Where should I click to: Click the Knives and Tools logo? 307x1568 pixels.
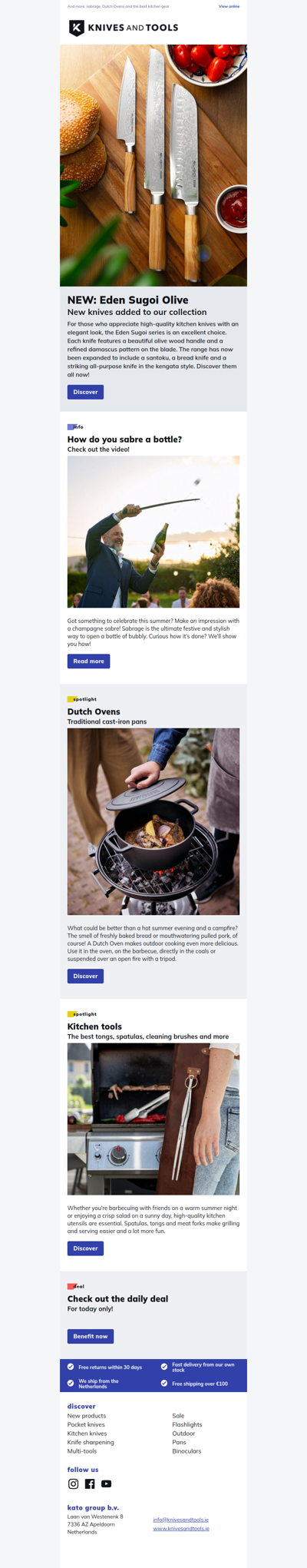123,28
